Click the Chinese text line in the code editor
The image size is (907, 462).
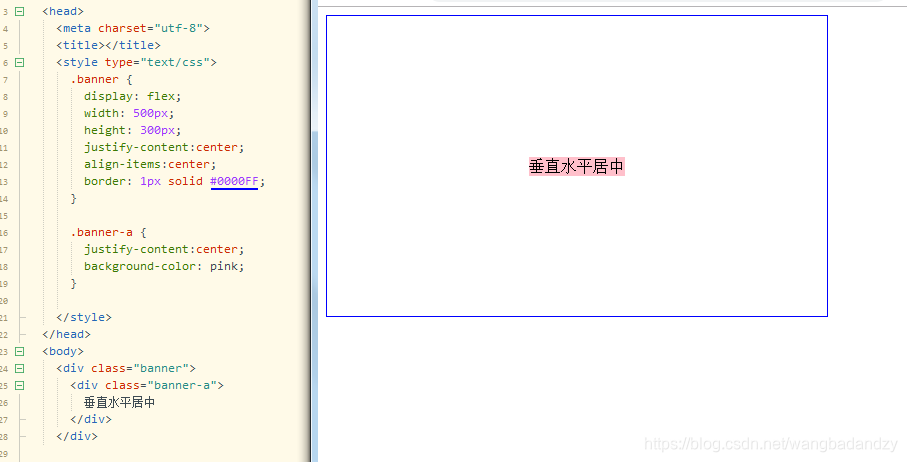(119, 402)
